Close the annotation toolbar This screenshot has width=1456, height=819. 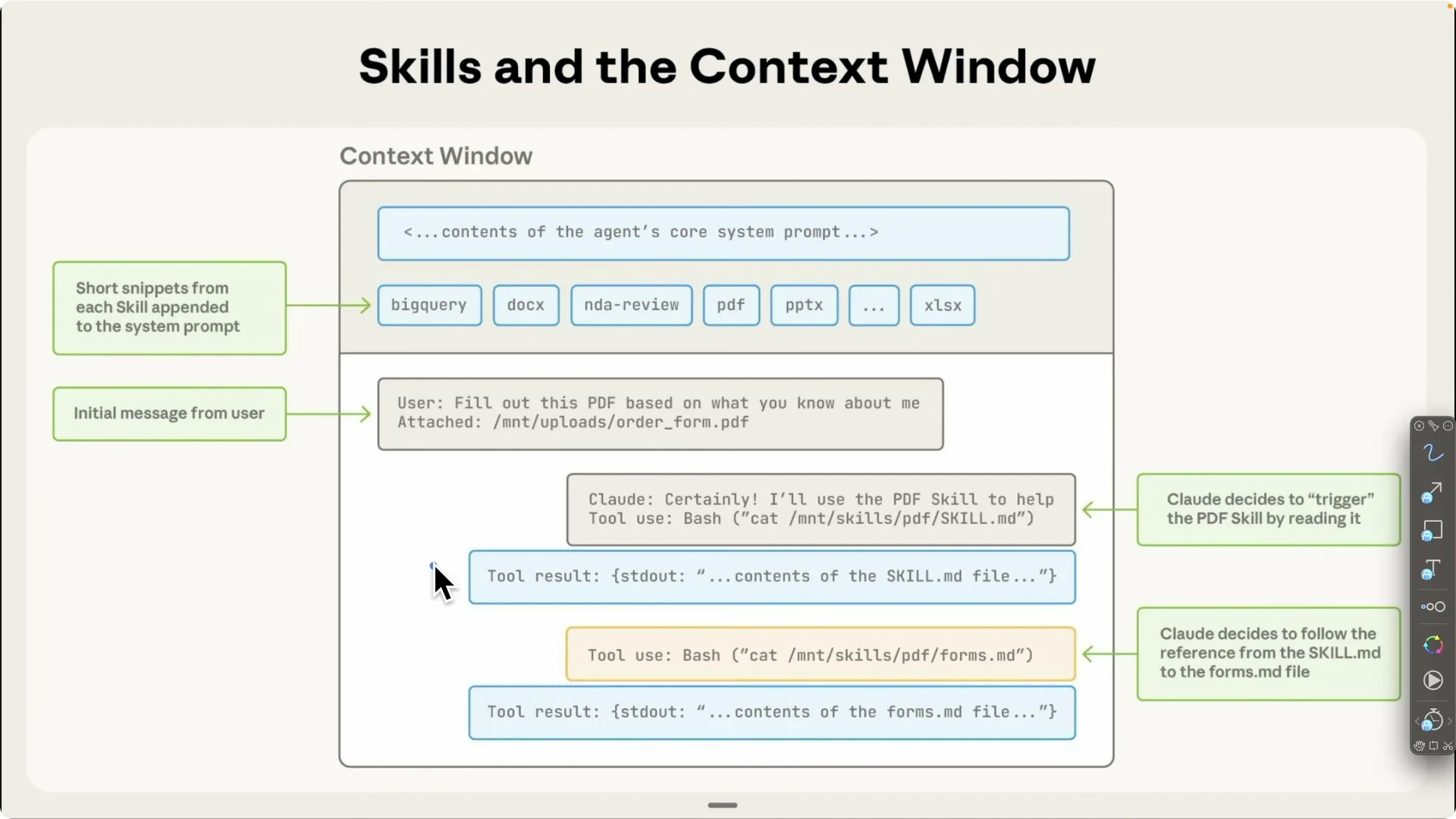tap(1419, 426)
